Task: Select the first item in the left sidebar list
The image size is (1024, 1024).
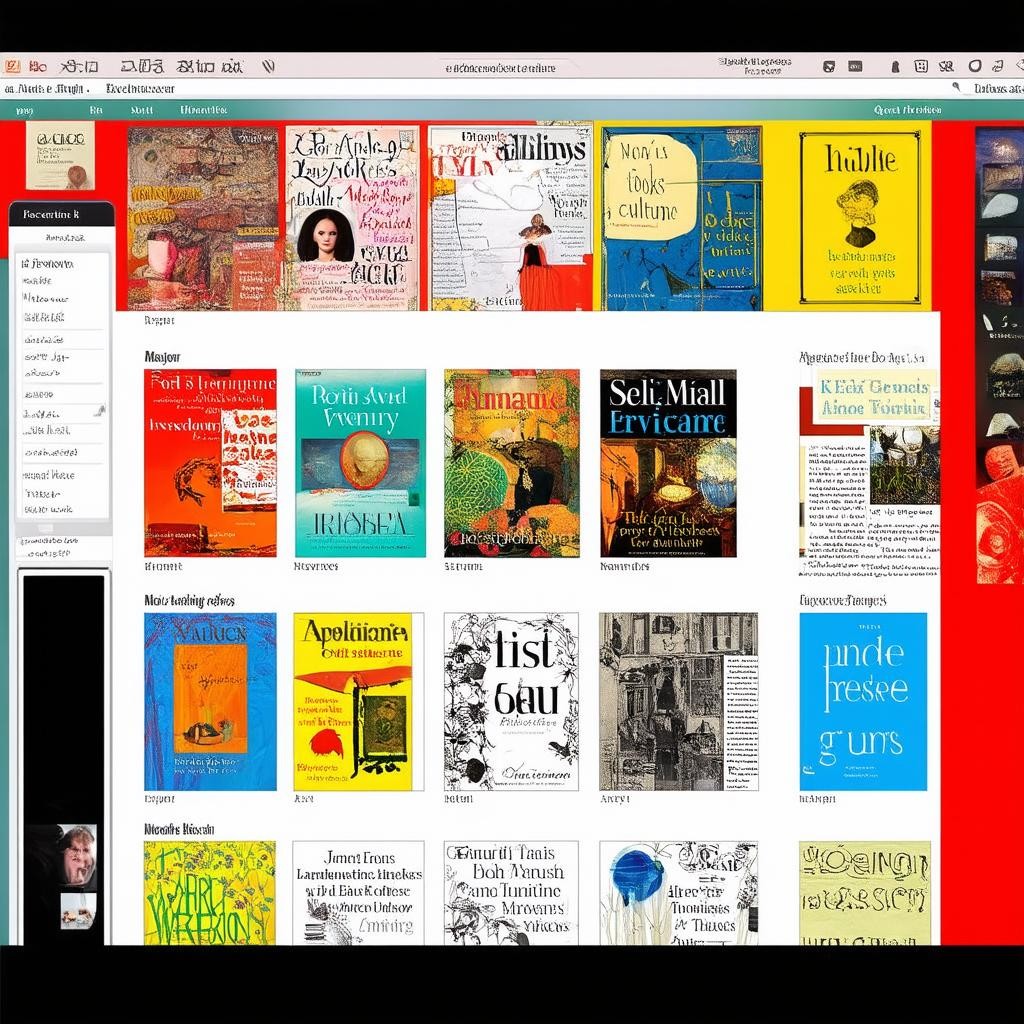Action: click(x=49, y=264)
